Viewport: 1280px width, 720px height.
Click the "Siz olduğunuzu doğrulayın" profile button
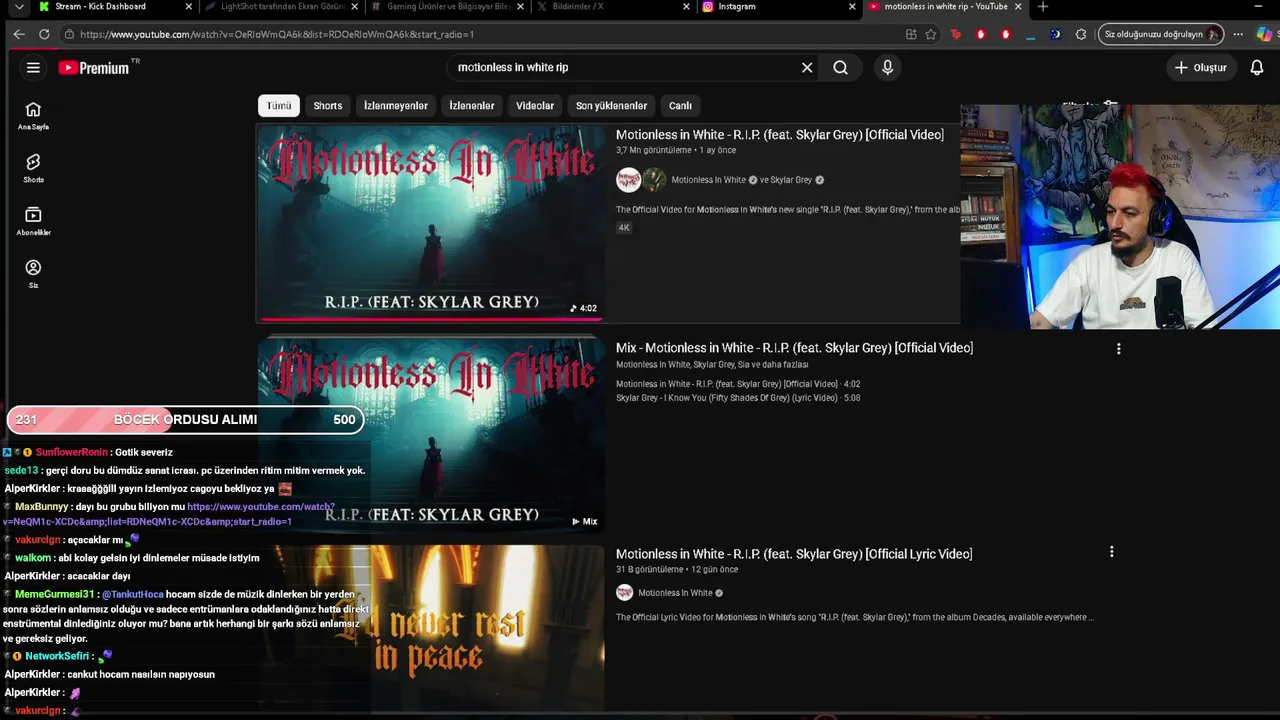[1161, 34]
